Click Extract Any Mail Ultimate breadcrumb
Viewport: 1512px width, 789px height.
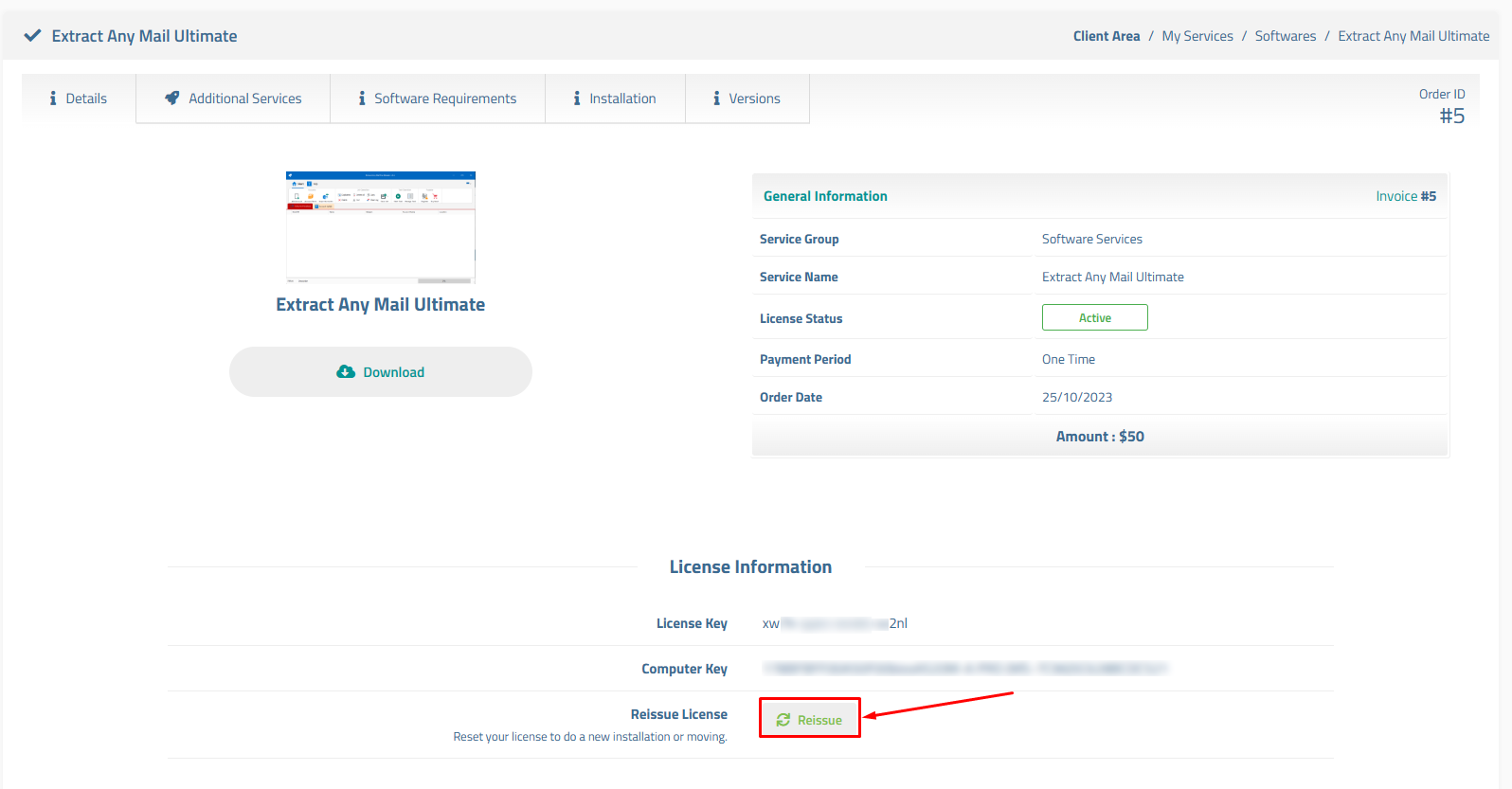coord(1413,36)
